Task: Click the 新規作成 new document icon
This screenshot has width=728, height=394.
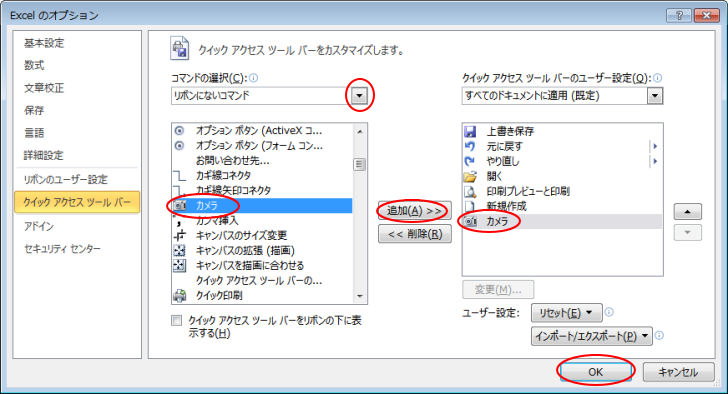Action: (x=470, y=206)
